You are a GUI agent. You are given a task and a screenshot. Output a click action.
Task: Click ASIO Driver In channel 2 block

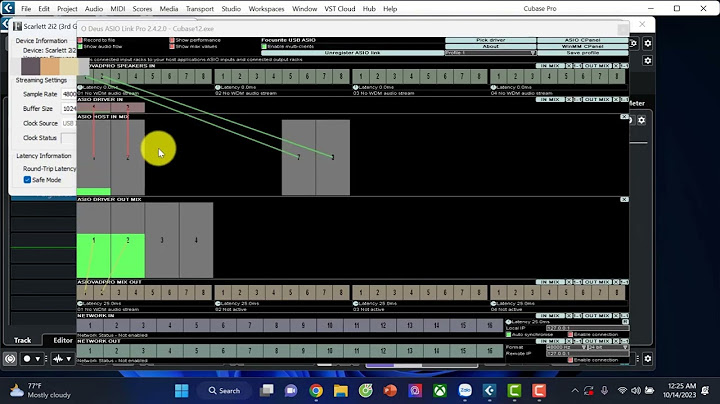coord(128,107)
